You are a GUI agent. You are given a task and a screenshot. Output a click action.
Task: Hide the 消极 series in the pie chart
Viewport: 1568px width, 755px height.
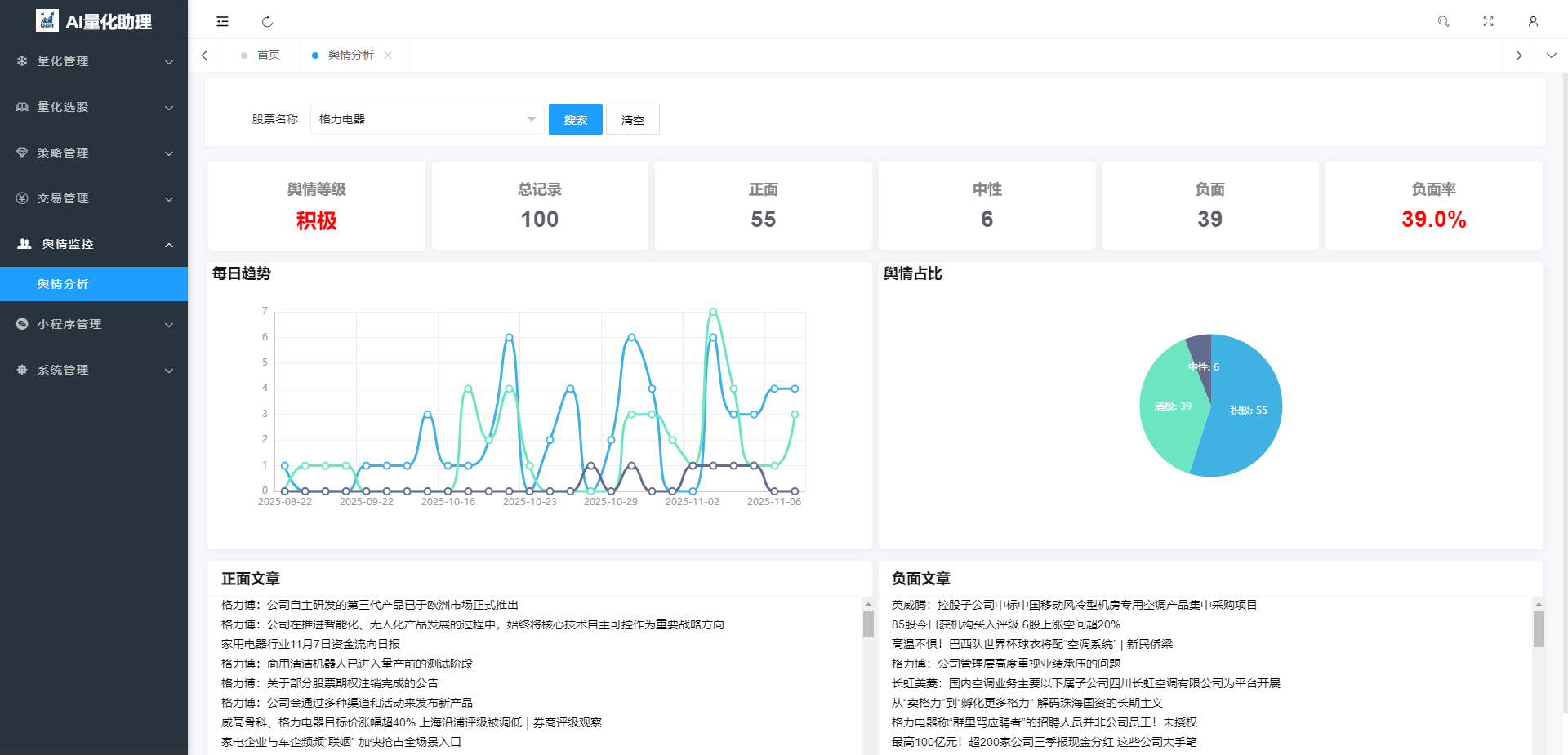[1174, 406]
